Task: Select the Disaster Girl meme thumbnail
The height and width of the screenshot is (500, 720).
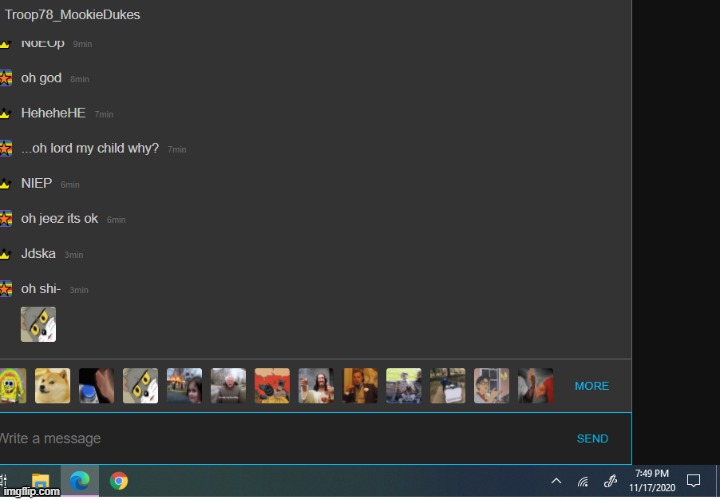Action: [x=184, y=386]
